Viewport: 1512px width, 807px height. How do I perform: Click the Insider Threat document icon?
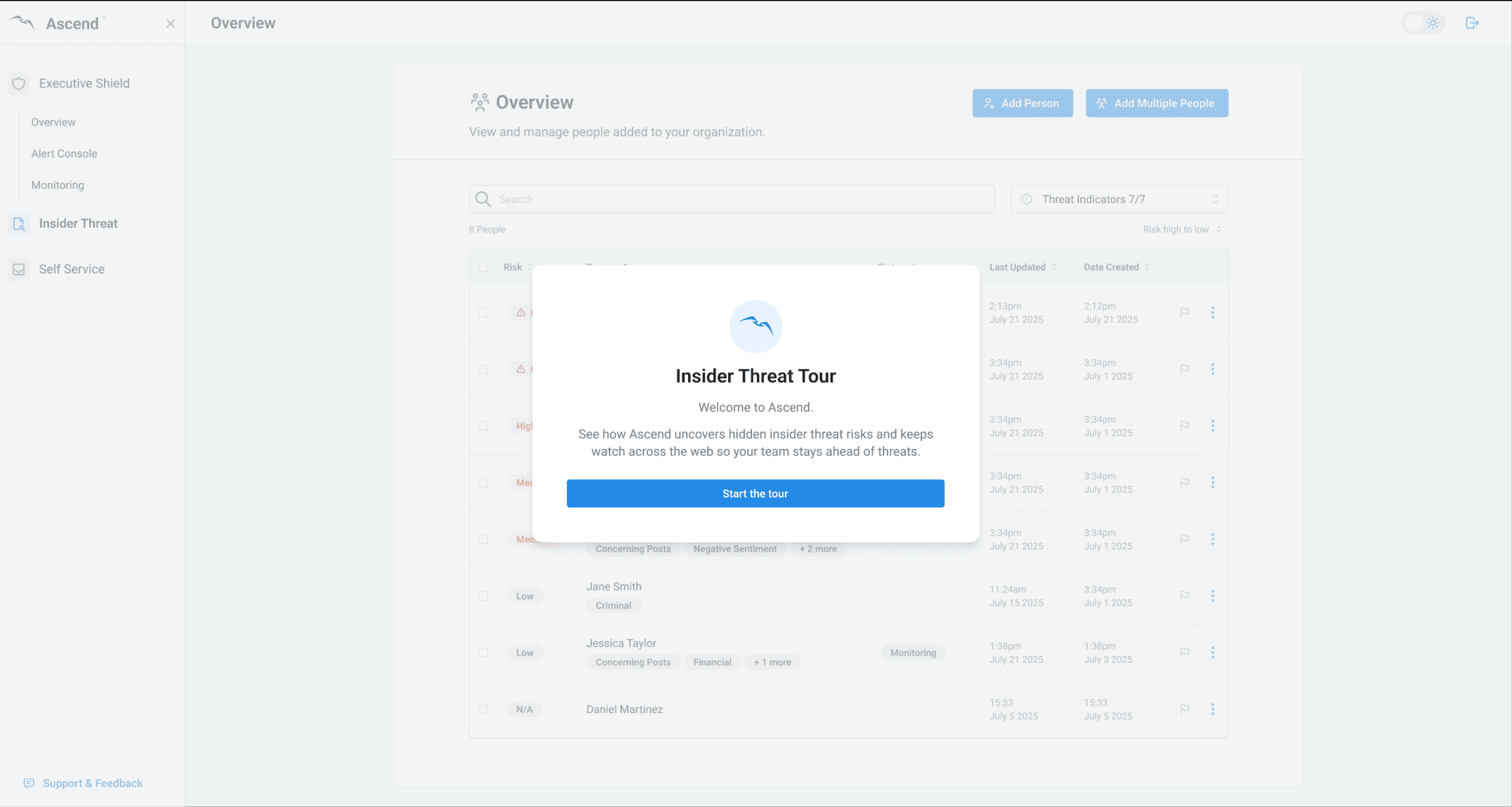(19, 224)
